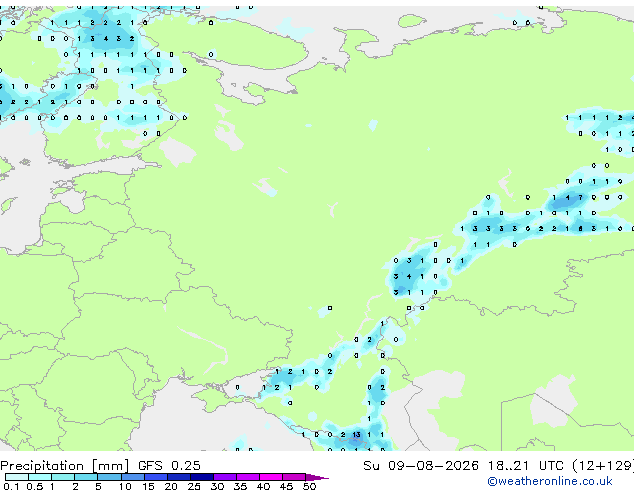Select the legend swatch between 45 and 50
This screenshot has width=634, height=490.
294,477
